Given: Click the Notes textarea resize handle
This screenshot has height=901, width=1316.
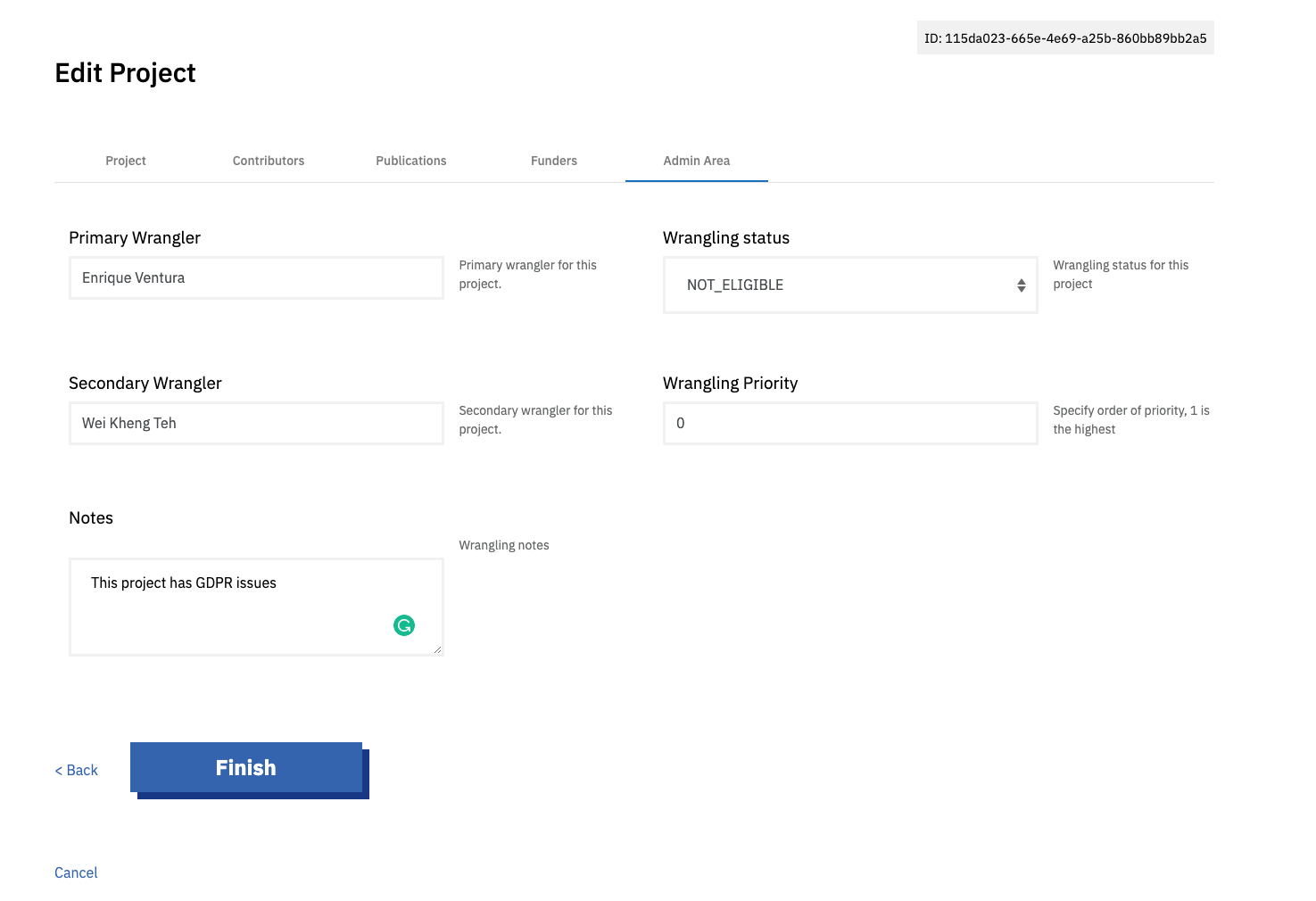Looking at the screenshot, I should point(438,649).
